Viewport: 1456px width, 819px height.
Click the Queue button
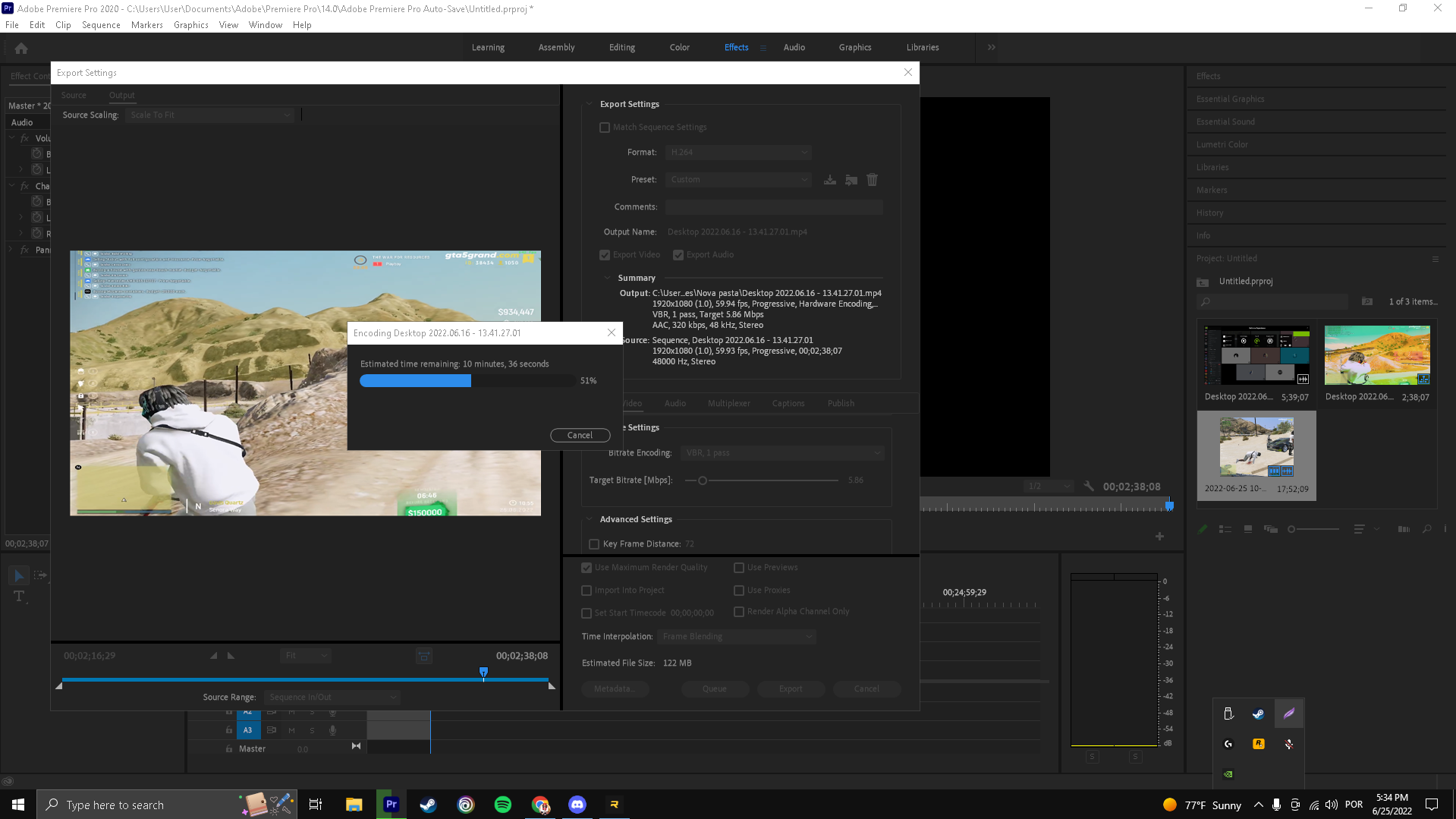tap(715, 689)
